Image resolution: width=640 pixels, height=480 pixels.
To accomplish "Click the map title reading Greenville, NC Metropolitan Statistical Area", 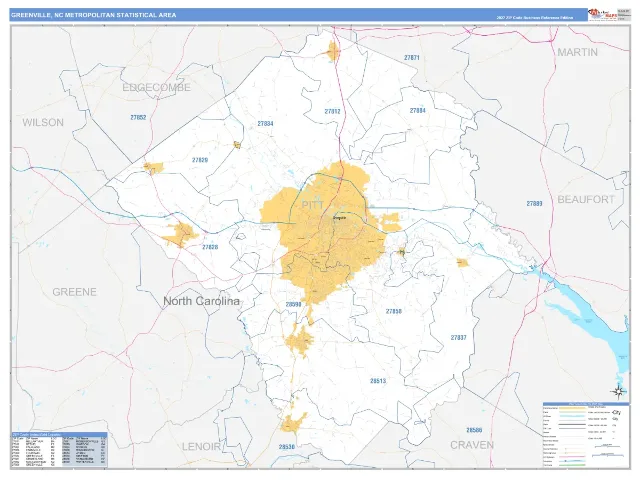I will (x=93, y=15).
